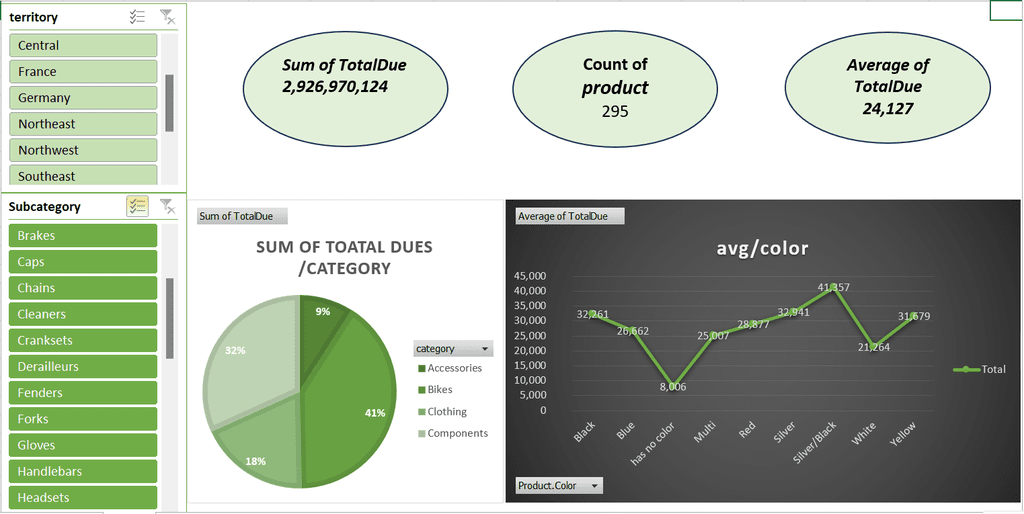Select the Northwest territory slicer item

click(x=83, y=150)
